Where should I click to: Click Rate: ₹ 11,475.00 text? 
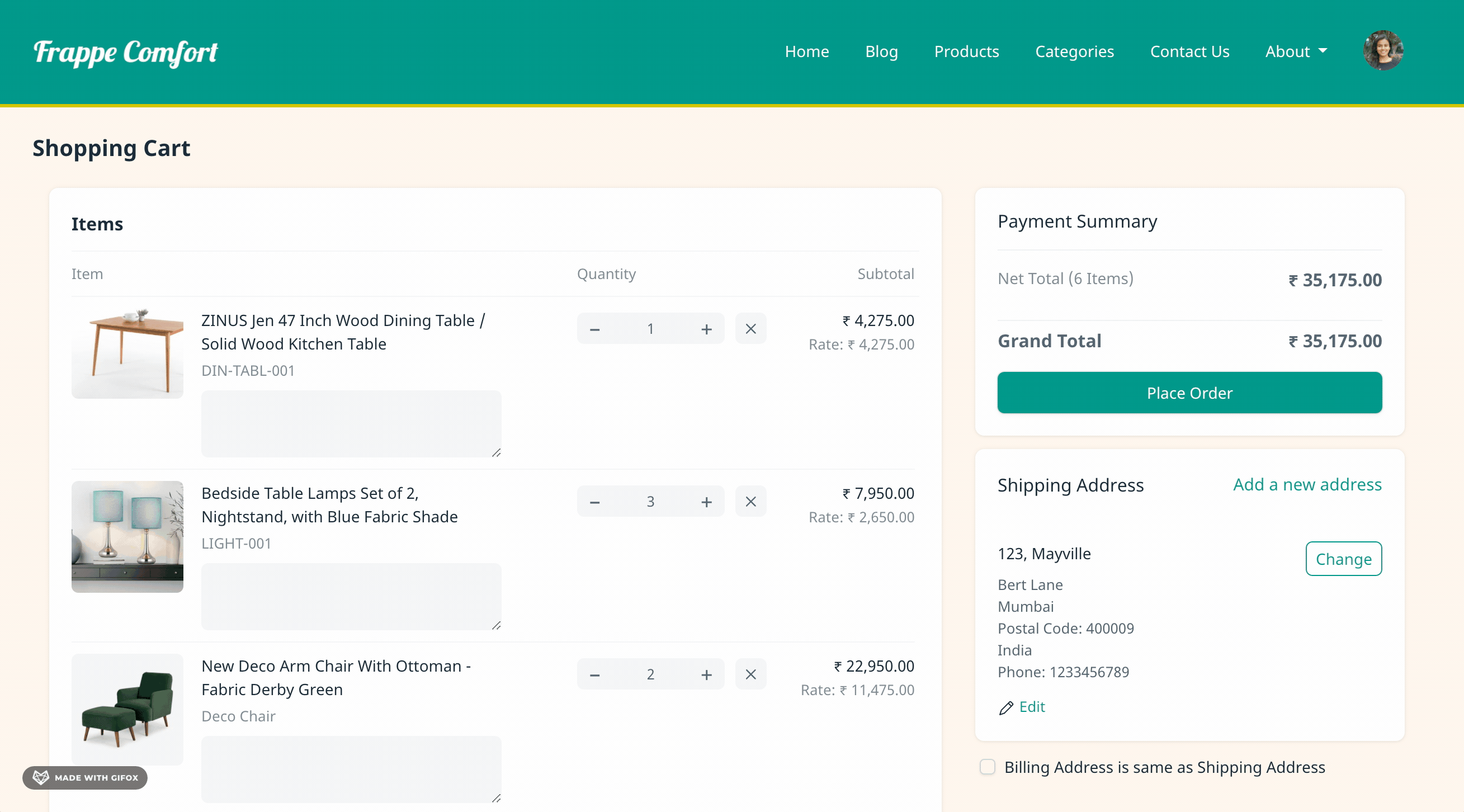click(x=858, y=691)
